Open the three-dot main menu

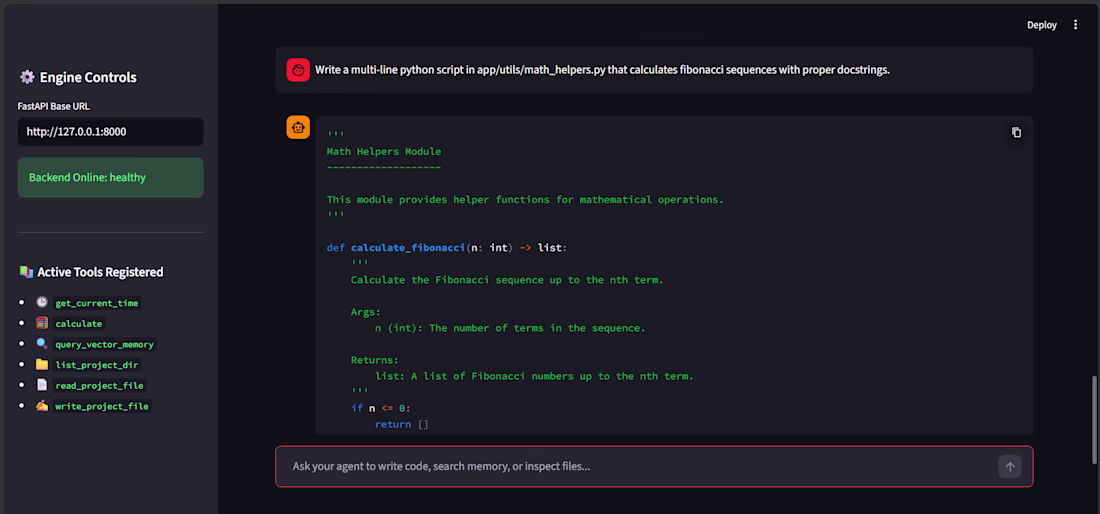(x=1075, y=25)
